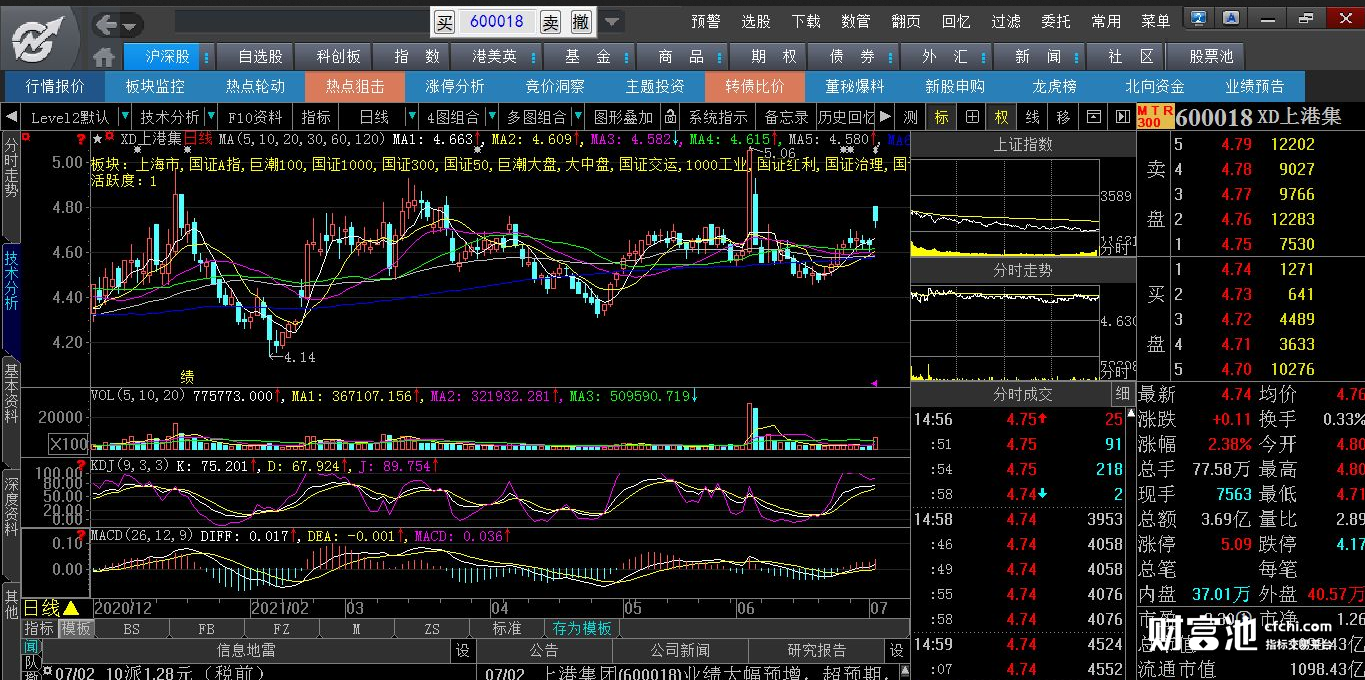Click the 线 drawing line tool icon
This screenshot has width=1365, height=680.
[1032, 117]
